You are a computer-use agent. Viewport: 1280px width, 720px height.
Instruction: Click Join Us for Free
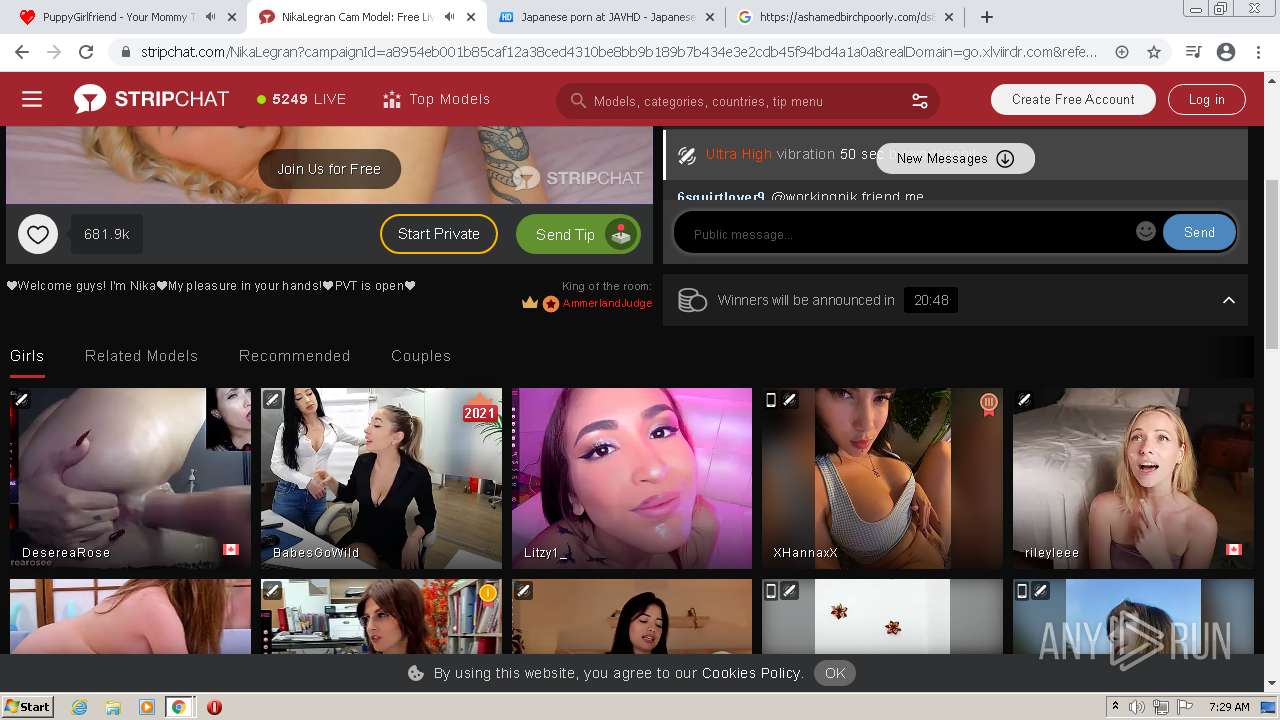pos(329,169)
